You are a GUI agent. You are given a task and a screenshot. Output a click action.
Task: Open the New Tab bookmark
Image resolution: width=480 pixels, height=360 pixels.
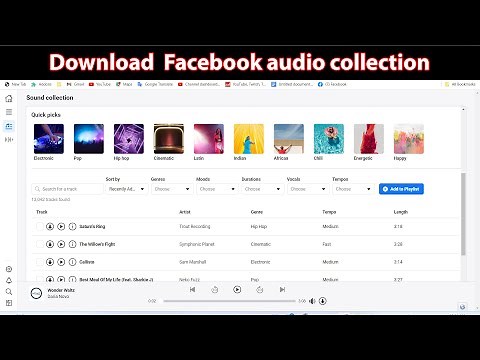[x=15, y=84]
